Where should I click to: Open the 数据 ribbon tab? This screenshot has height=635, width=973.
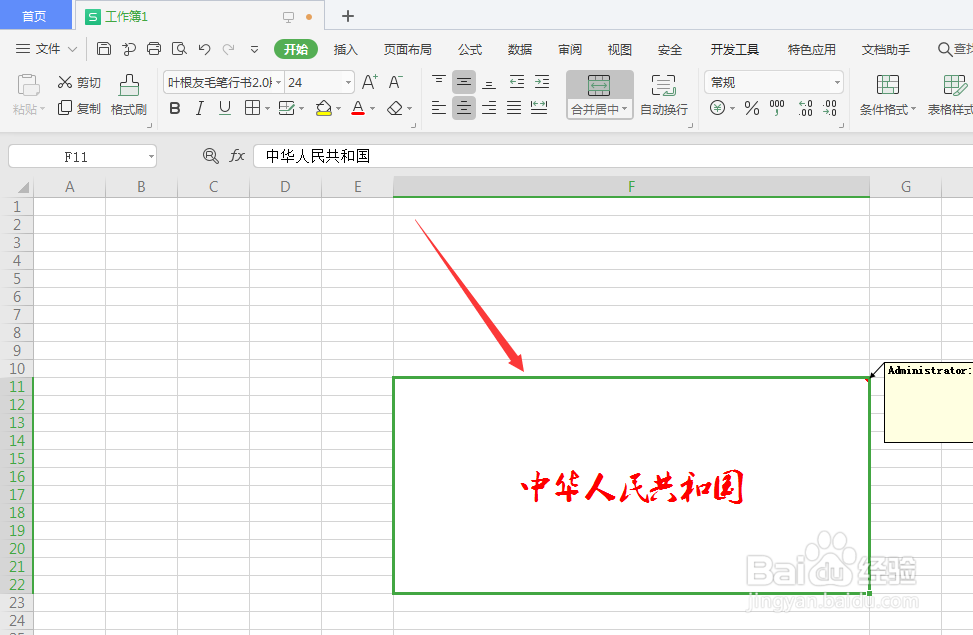pyautogui.click(x=520, y=48)
